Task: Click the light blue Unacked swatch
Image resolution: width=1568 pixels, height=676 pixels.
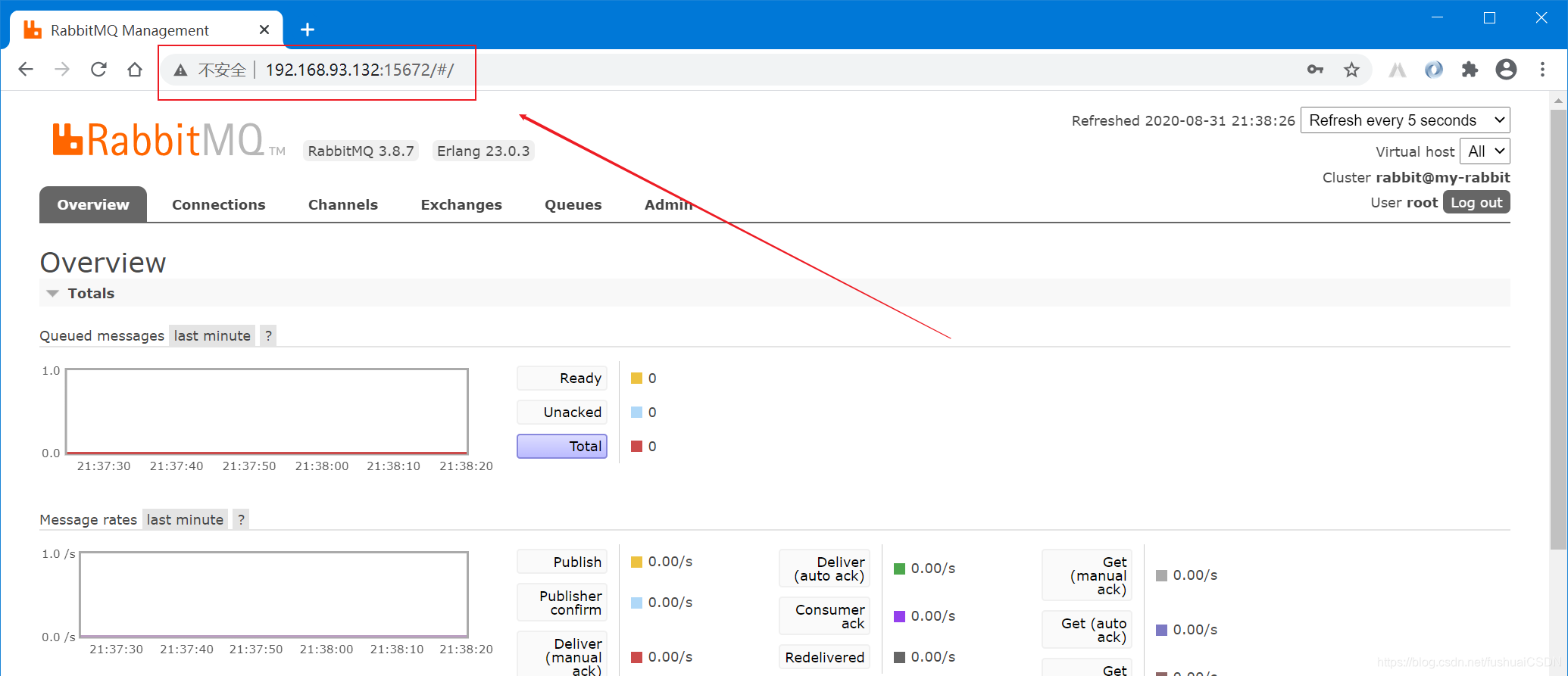Action: click(637, 412)
